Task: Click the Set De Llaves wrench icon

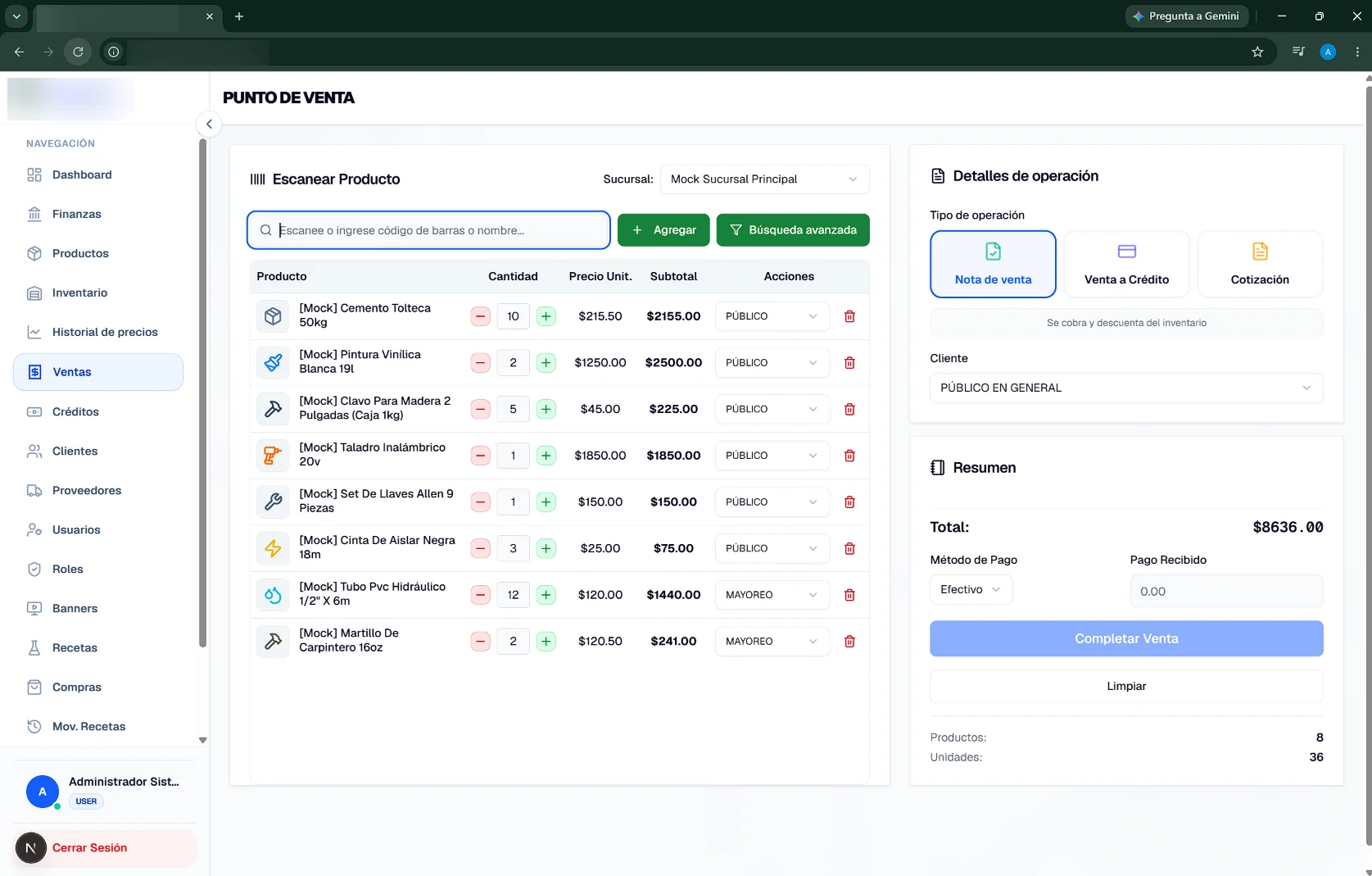Action: 273,502
